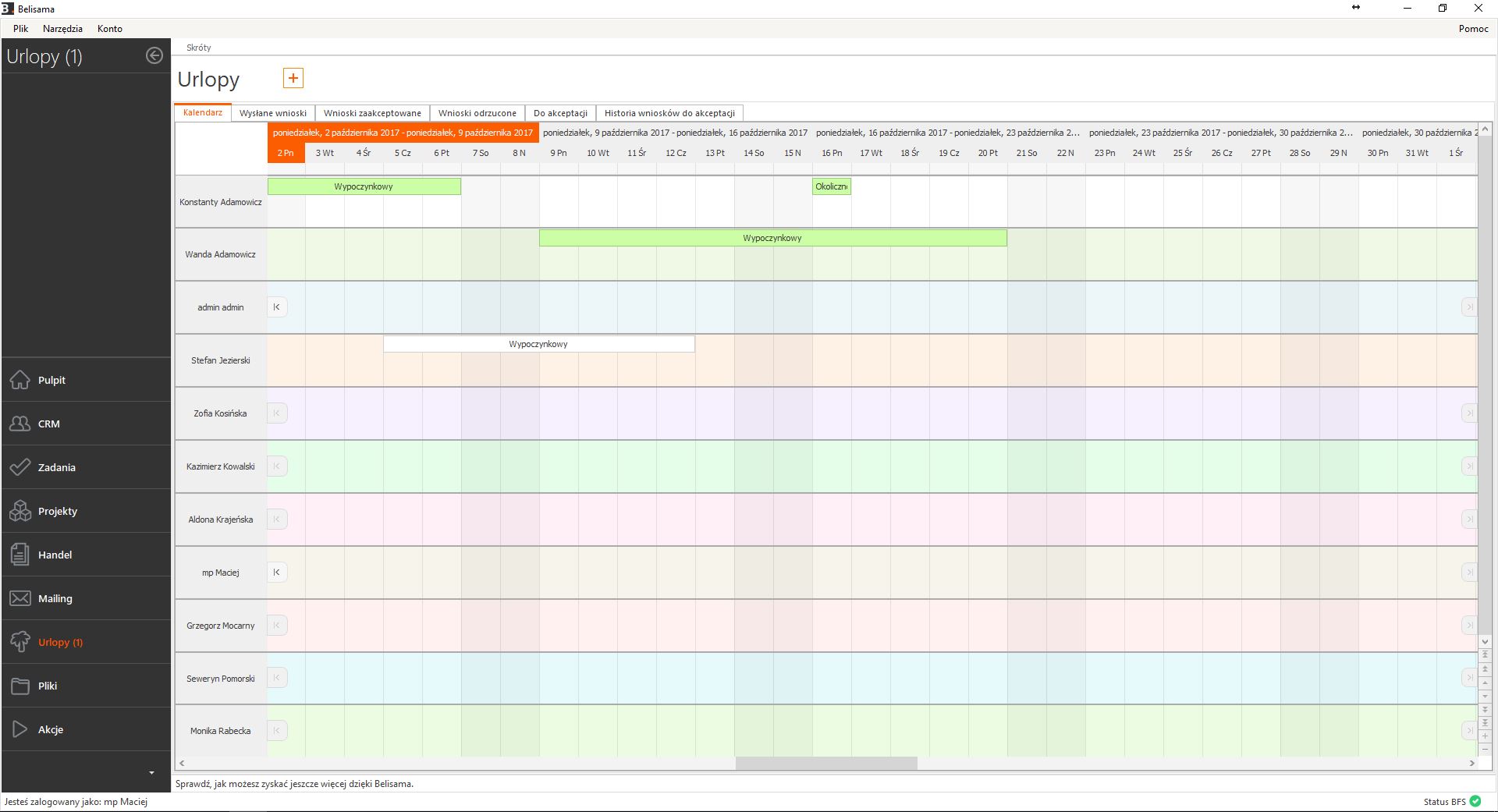The width and height of the screenshot is (1498, 812).
Task: Open the Mailing module
Action: point(55,598)
